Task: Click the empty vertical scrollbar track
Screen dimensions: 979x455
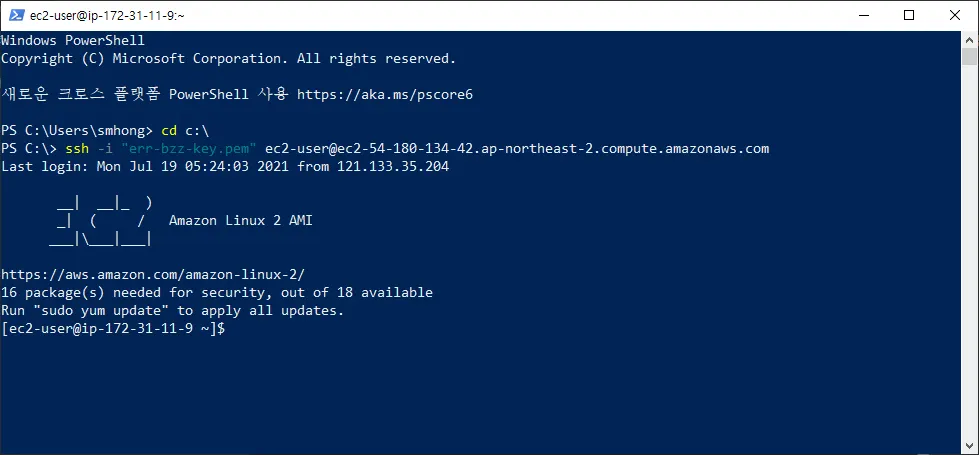Action: click(x=969, y=250)
